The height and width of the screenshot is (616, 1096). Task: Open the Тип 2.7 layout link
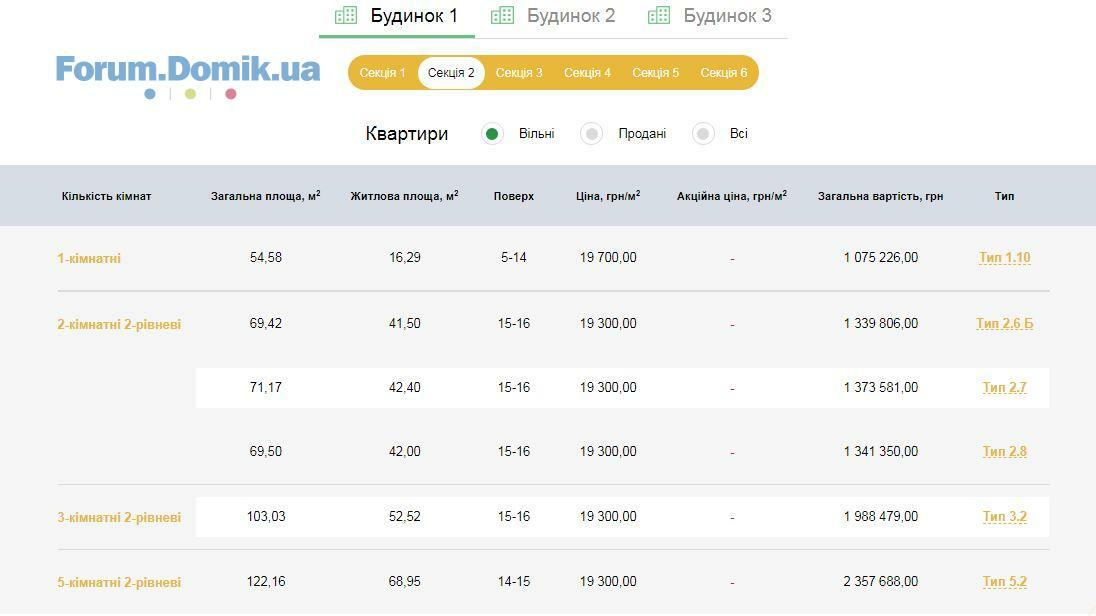coord(1004,388)
